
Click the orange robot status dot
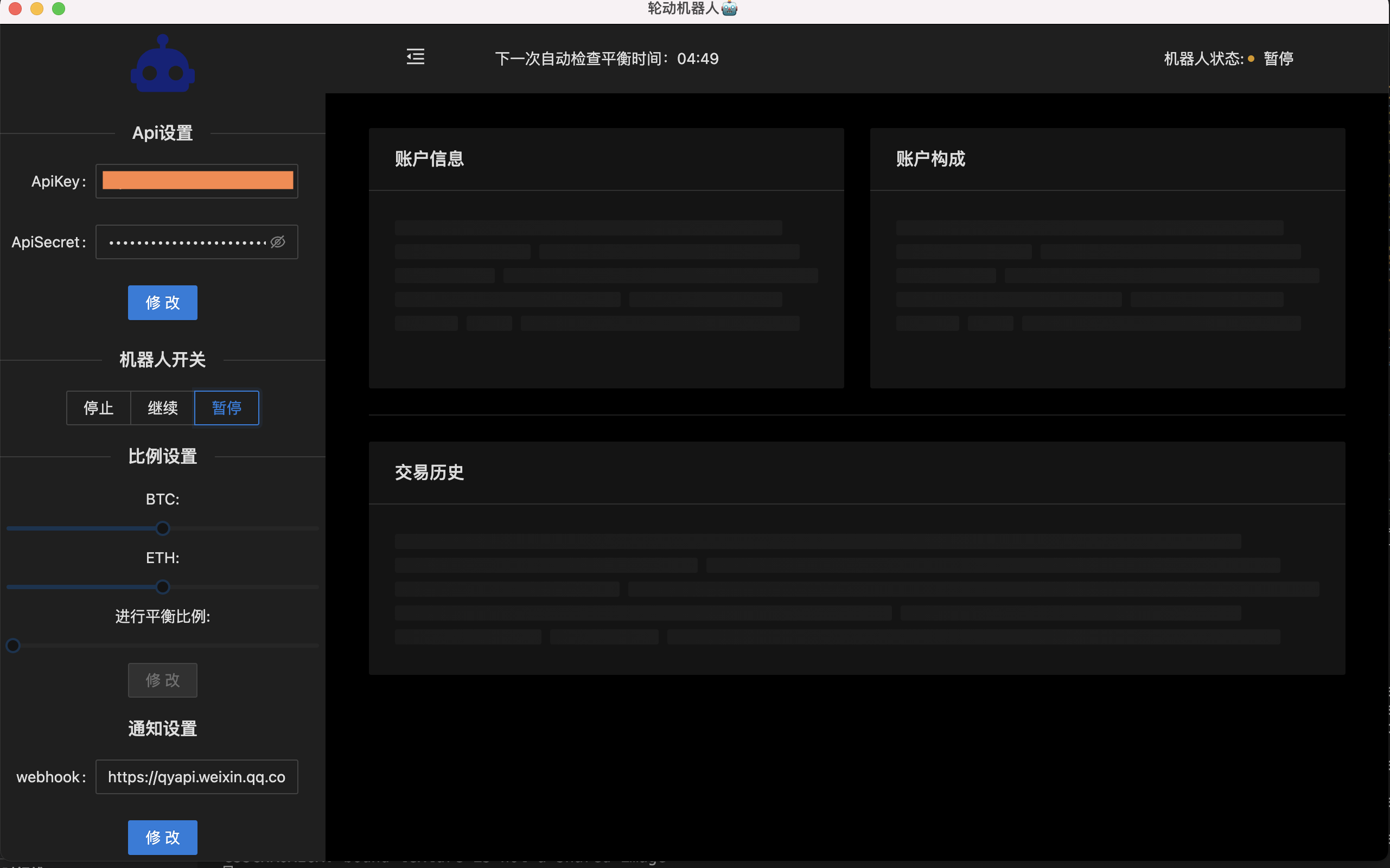[x=1251, y=59]
